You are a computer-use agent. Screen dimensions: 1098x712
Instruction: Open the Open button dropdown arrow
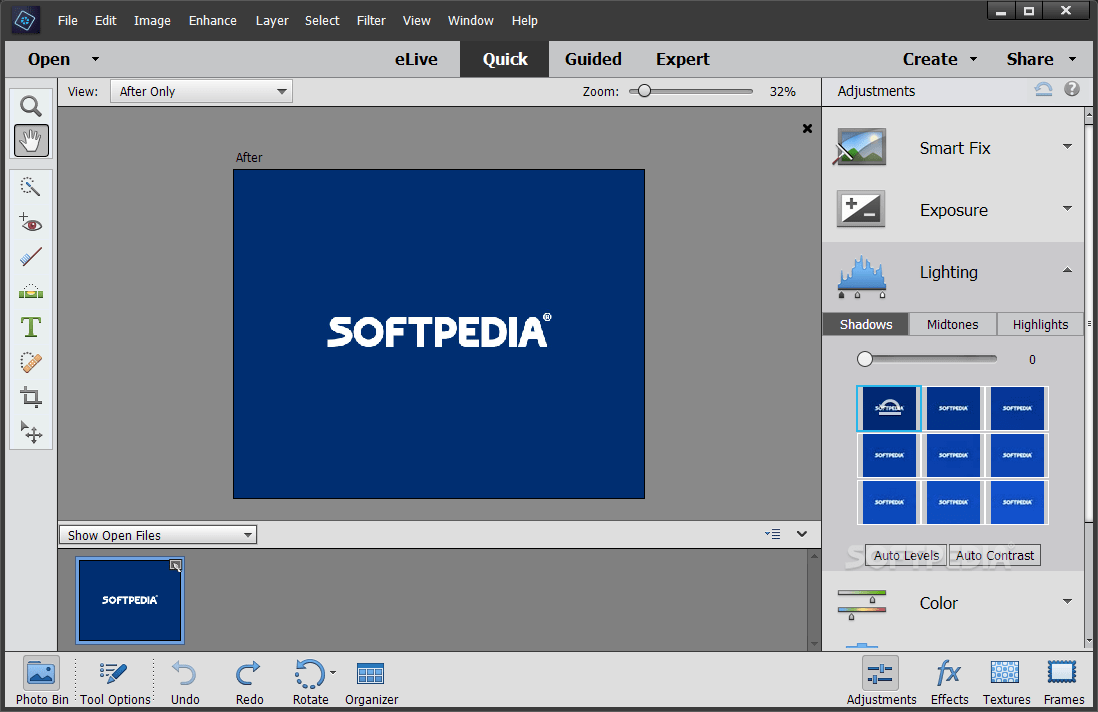tap(95, 60)
